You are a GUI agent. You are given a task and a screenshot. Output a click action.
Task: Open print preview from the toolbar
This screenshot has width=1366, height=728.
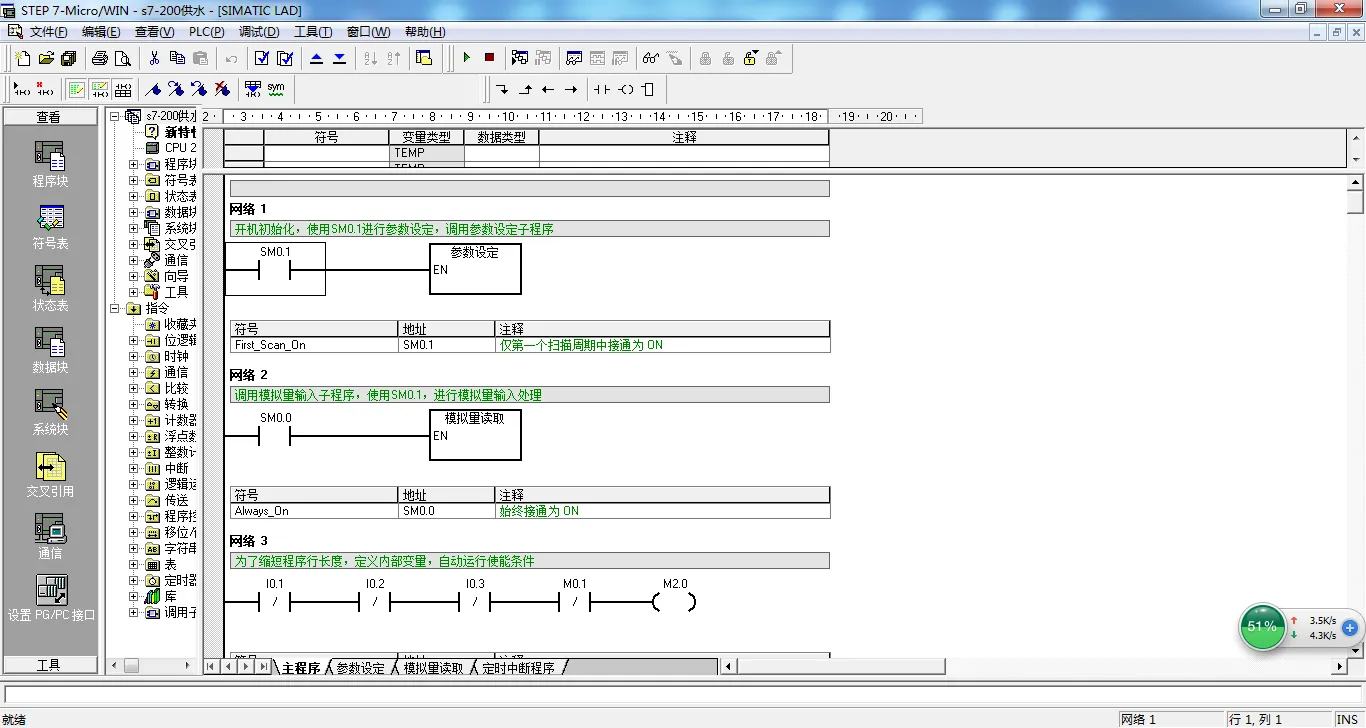(123, 58)
